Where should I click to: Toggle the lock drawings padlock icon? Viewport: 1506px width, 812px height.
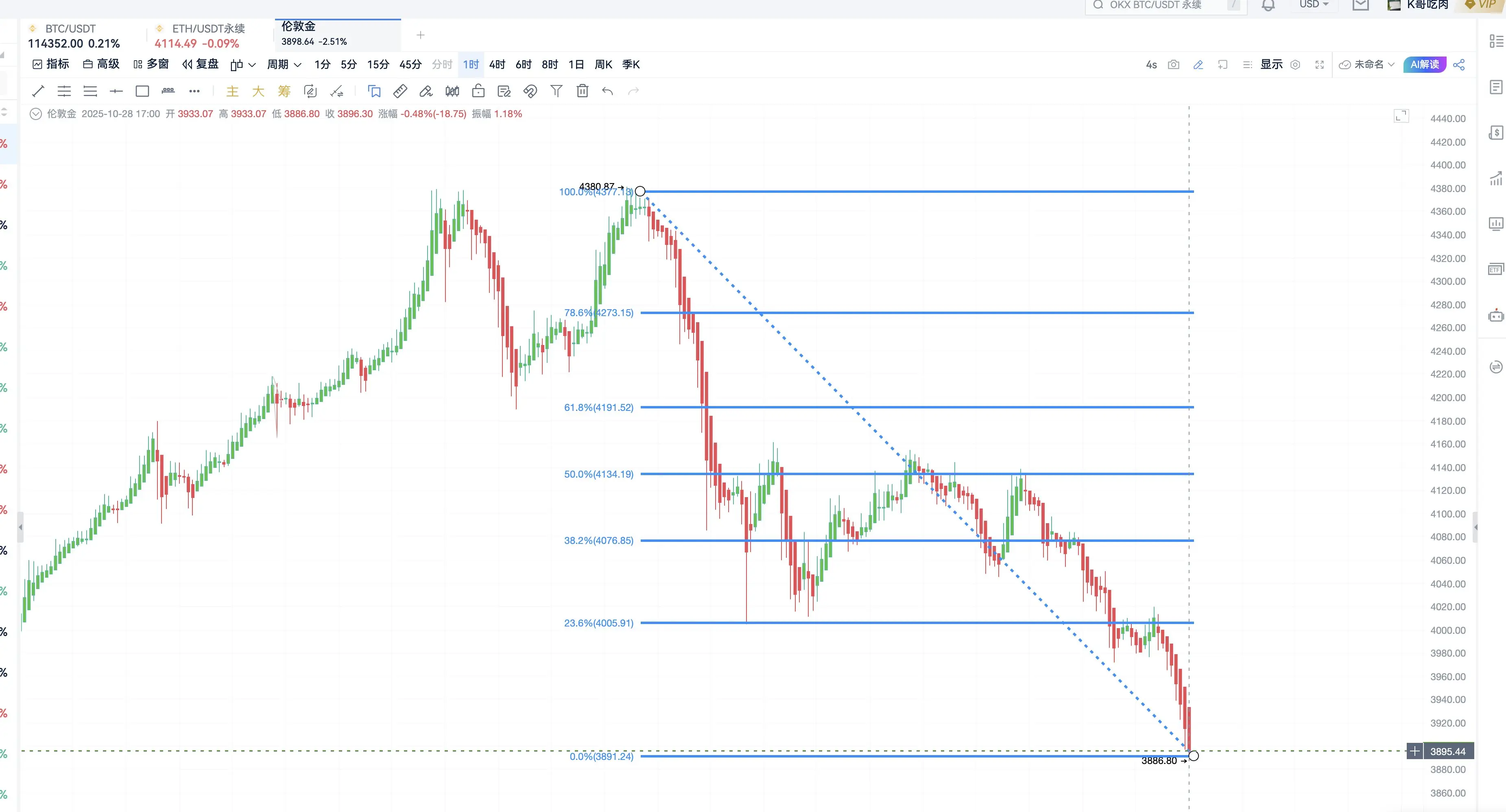(x=478, y=91)
